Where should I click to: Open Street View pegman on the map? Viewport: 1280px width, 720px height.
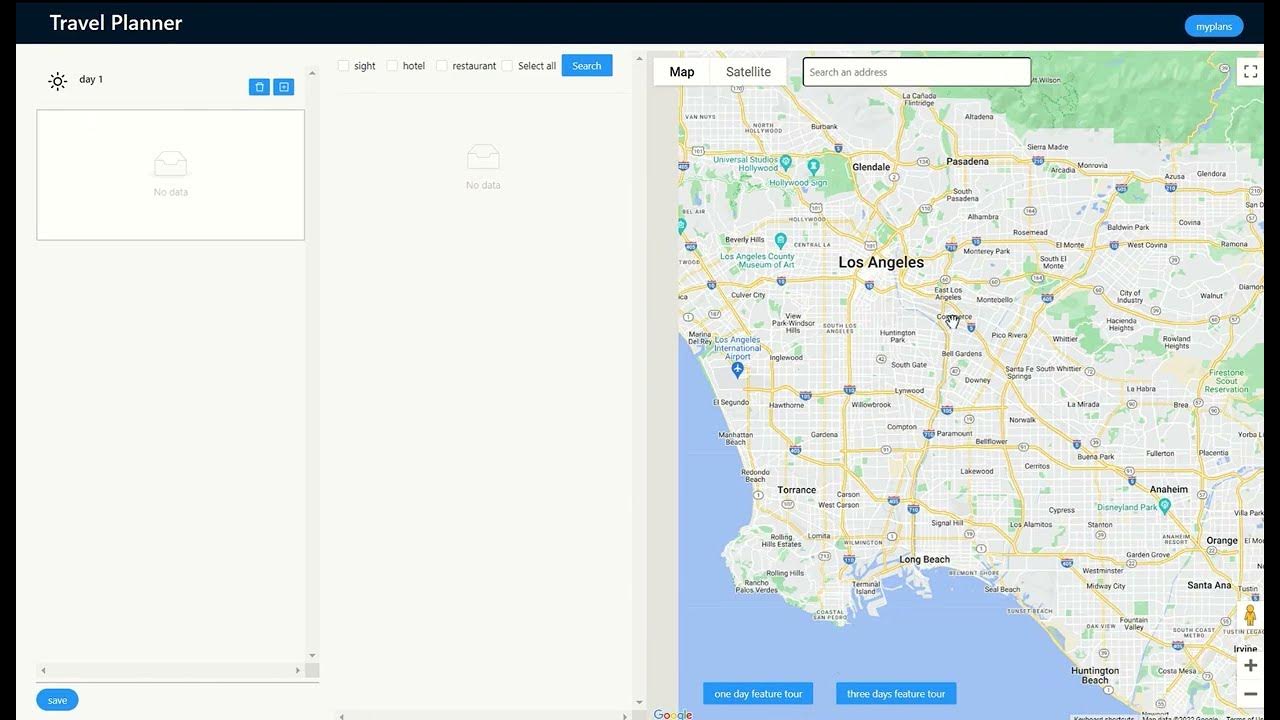1250,615
